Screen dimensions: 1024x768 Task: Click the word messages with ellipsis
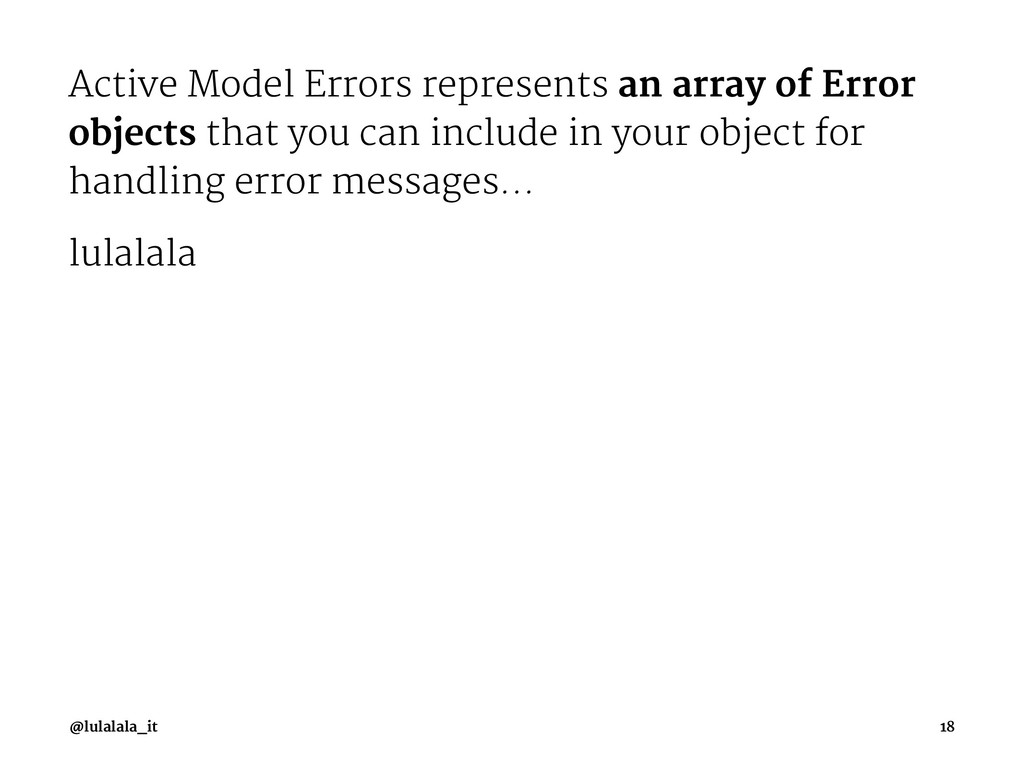pyautogui.click(x=432, y=184)
